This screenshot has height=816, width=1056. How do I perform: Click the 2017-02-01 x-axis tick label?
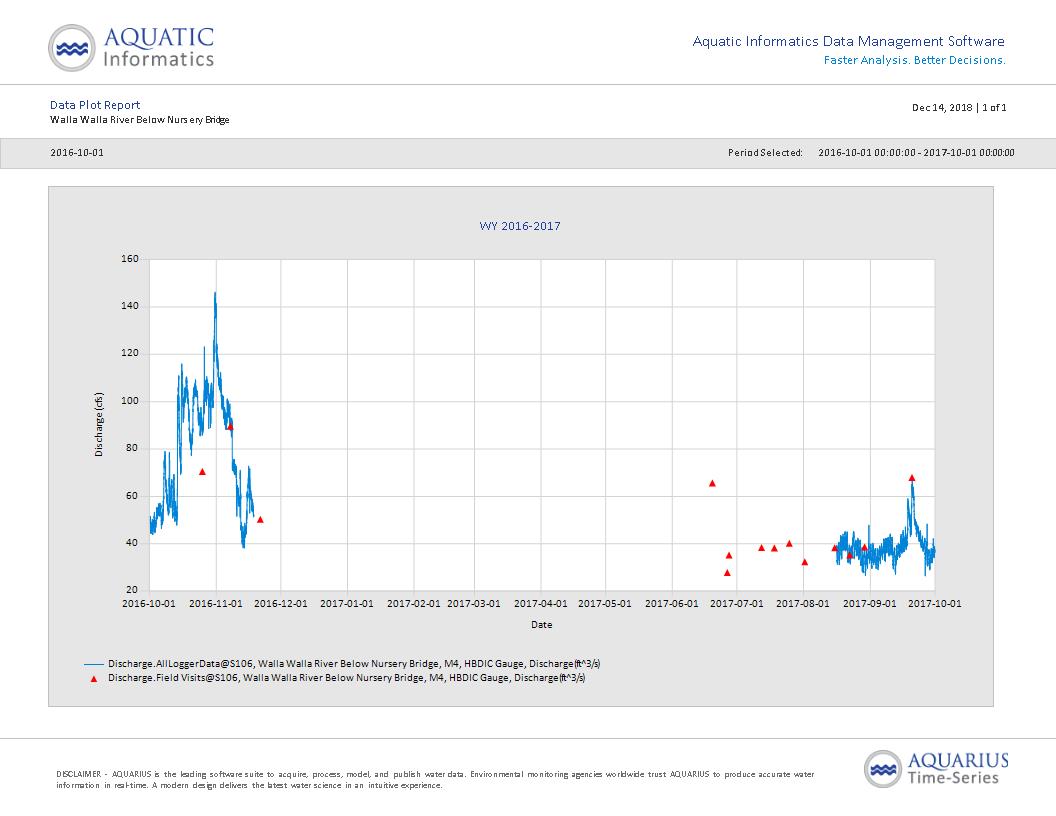(414, 604)
